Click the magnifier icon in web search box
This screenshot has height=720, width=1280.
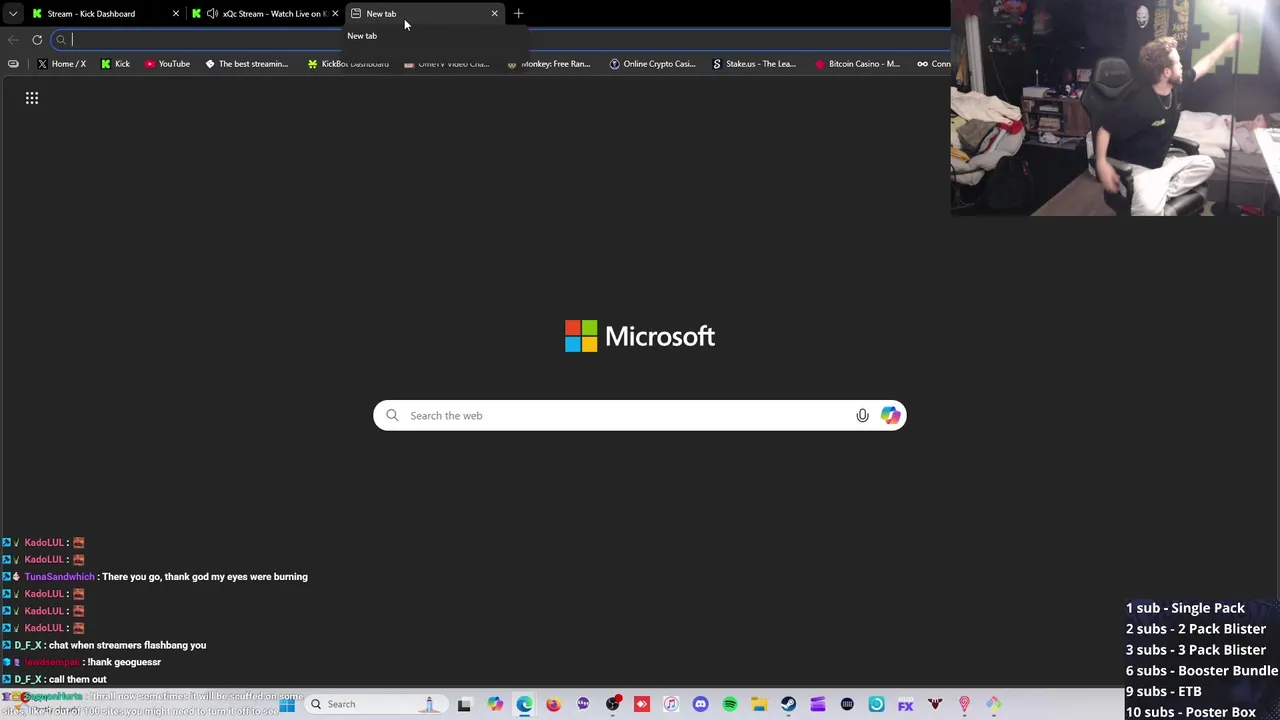tap(392, 416)
